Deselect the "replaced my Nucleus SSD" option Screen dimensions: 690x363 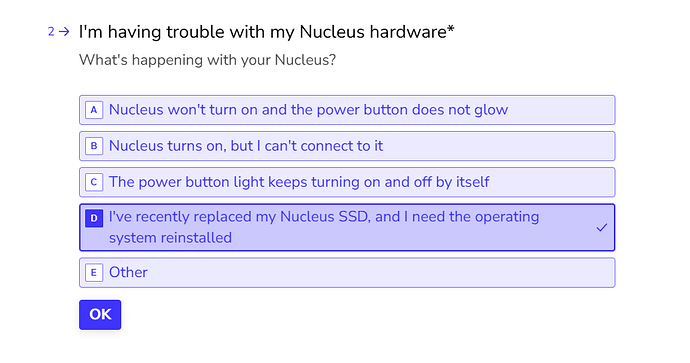pos(347,227)
